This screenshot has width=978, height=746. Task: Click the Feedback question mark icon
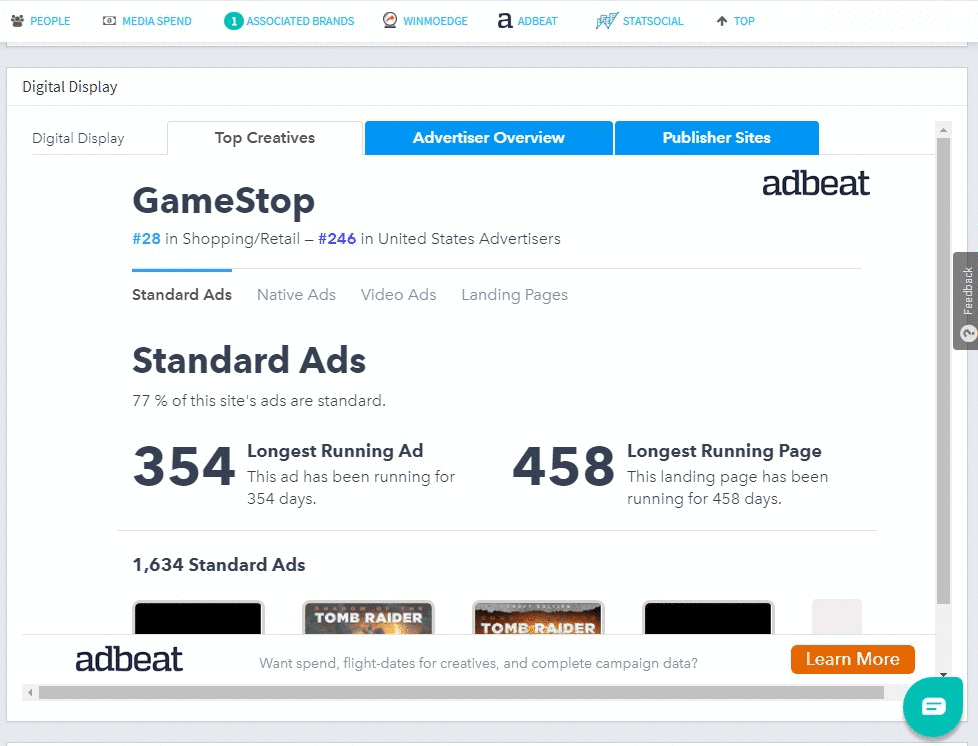pyautogui.click(x=968, y=333)
